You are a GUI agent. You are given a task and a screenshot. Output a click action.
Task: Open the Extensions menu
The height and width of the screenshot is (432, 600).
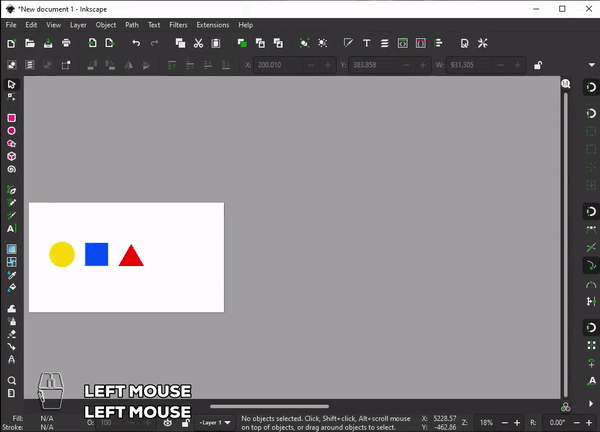tap(212, 24)
